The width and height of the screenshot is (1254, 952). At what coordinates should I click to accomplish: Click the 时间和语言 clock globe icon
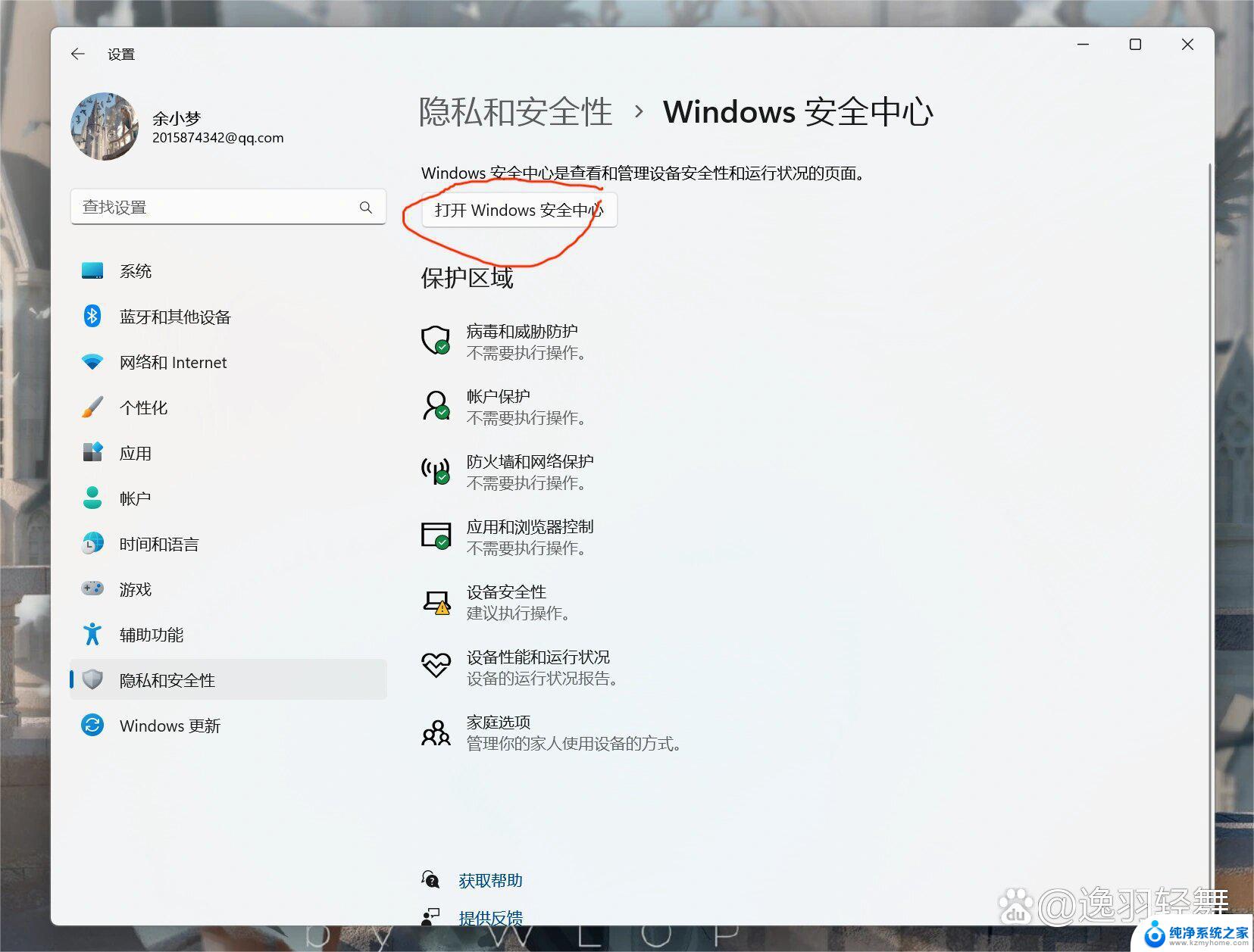[92, 544]
